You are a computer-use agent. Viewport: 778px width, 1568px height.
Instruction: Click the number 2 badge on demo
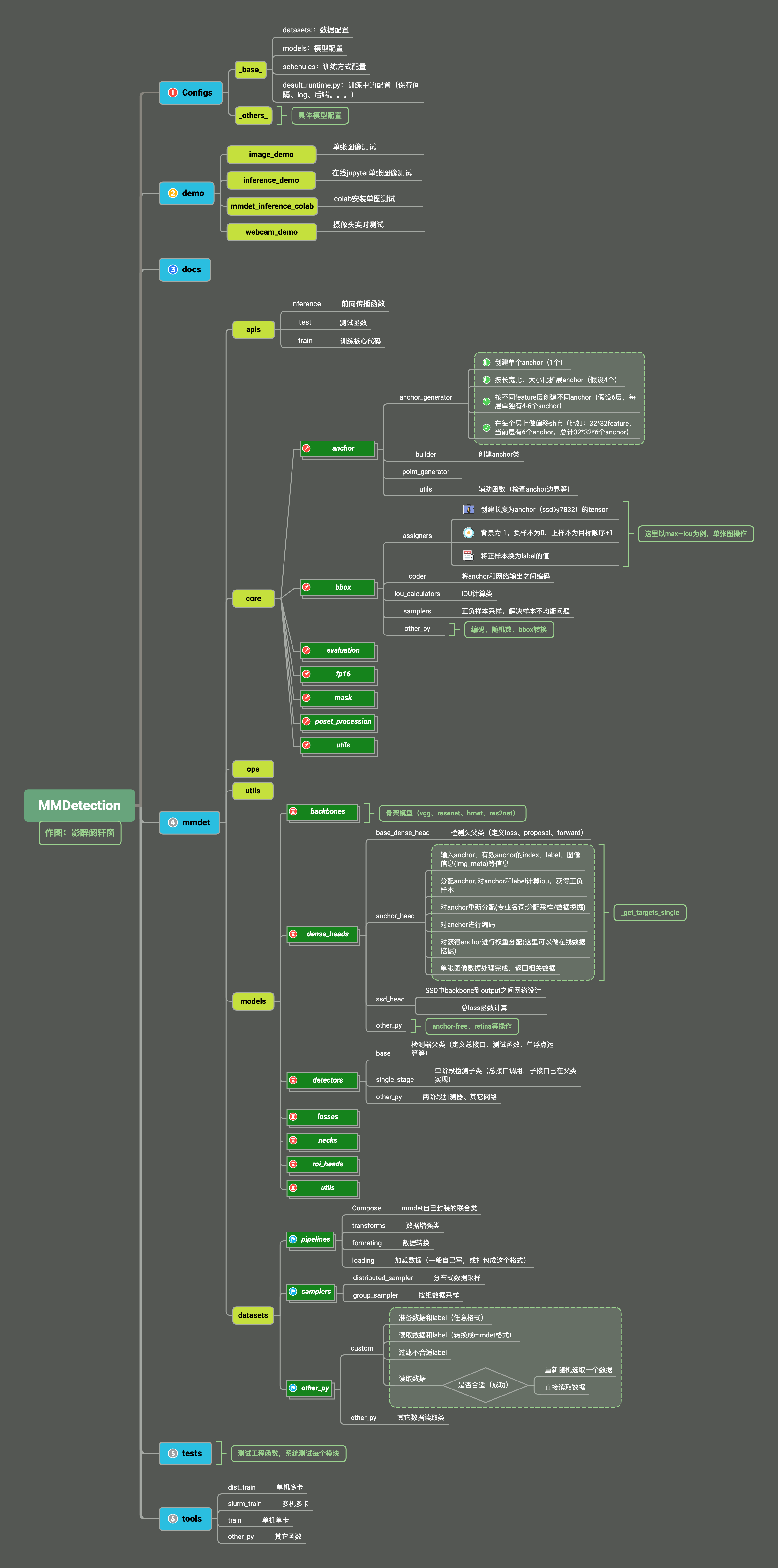pos(173,193)
